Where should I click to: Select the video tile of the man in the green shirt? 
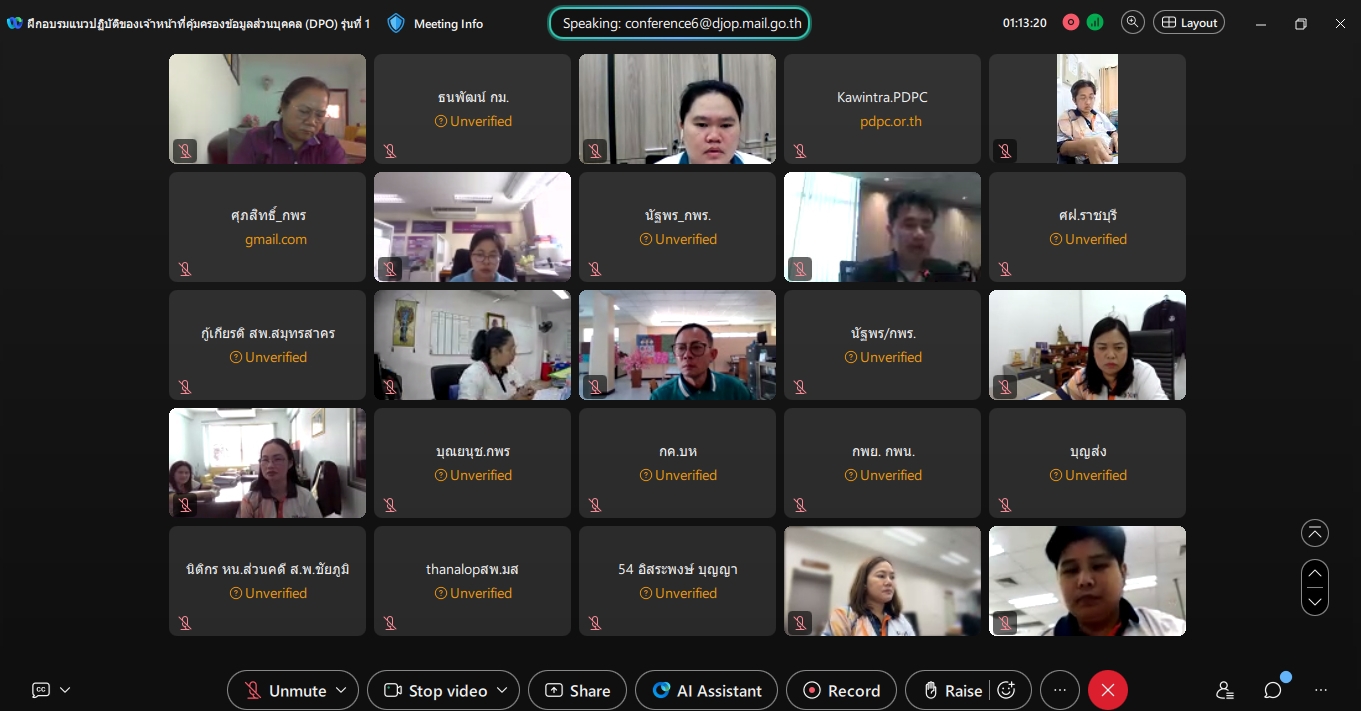pyautogui.click(x=678, y=345)
